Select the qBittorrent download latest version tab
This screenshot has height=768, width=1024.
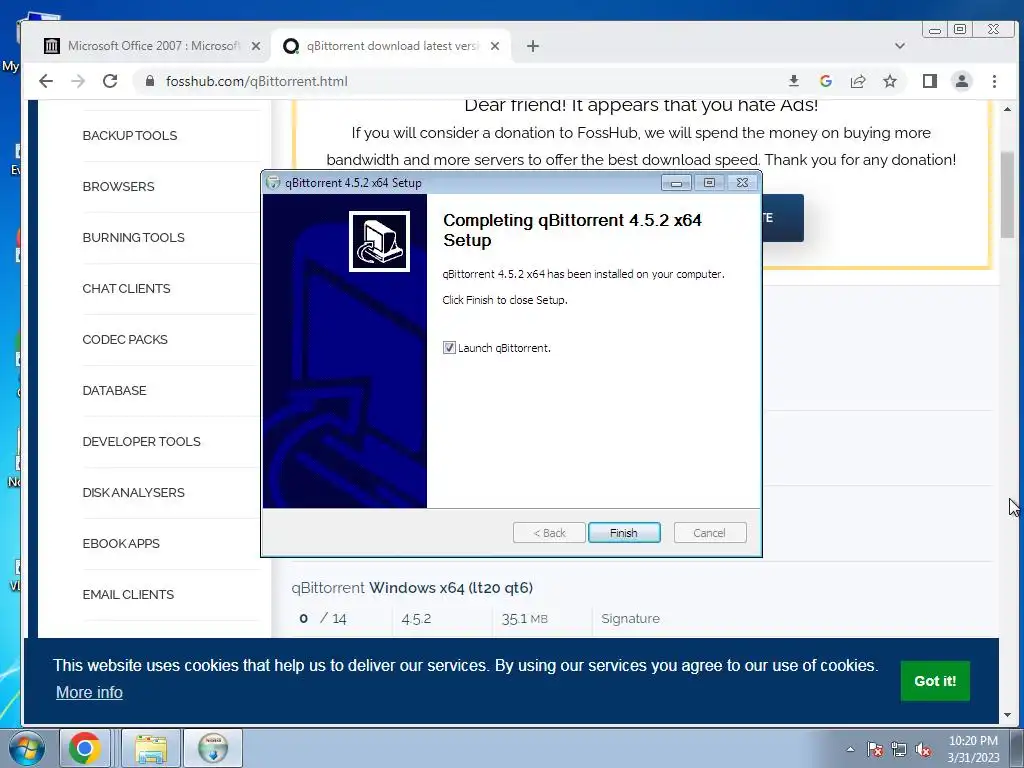click(392, 46)
